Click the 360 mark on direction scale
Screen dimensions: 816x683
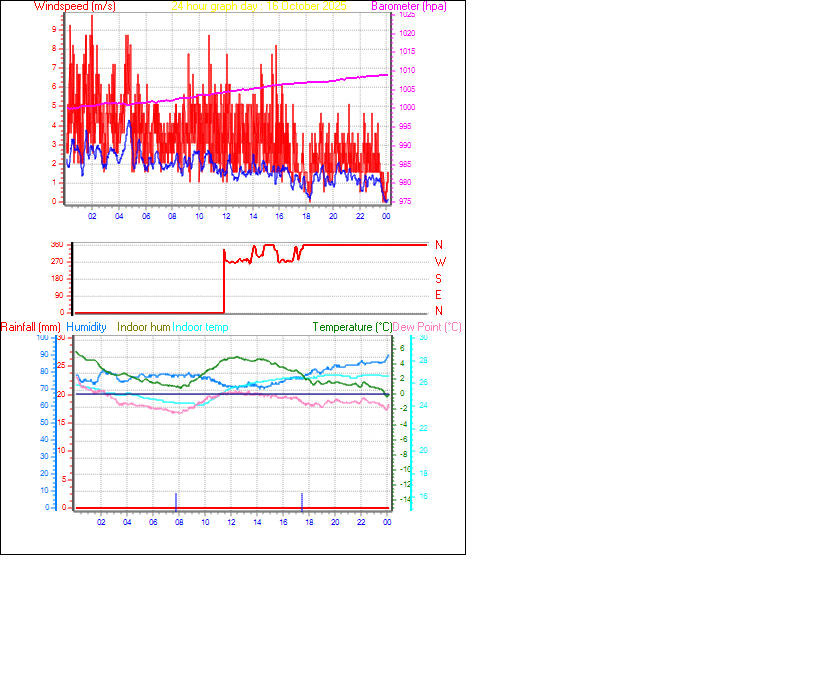[59, 243]
